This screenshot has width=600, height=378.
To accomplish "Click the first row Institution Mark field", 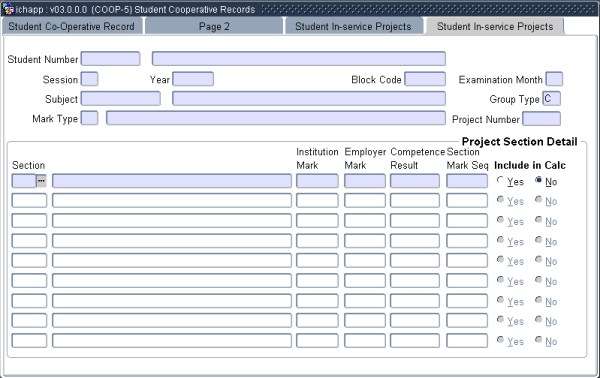I will (x=317, y=181).
